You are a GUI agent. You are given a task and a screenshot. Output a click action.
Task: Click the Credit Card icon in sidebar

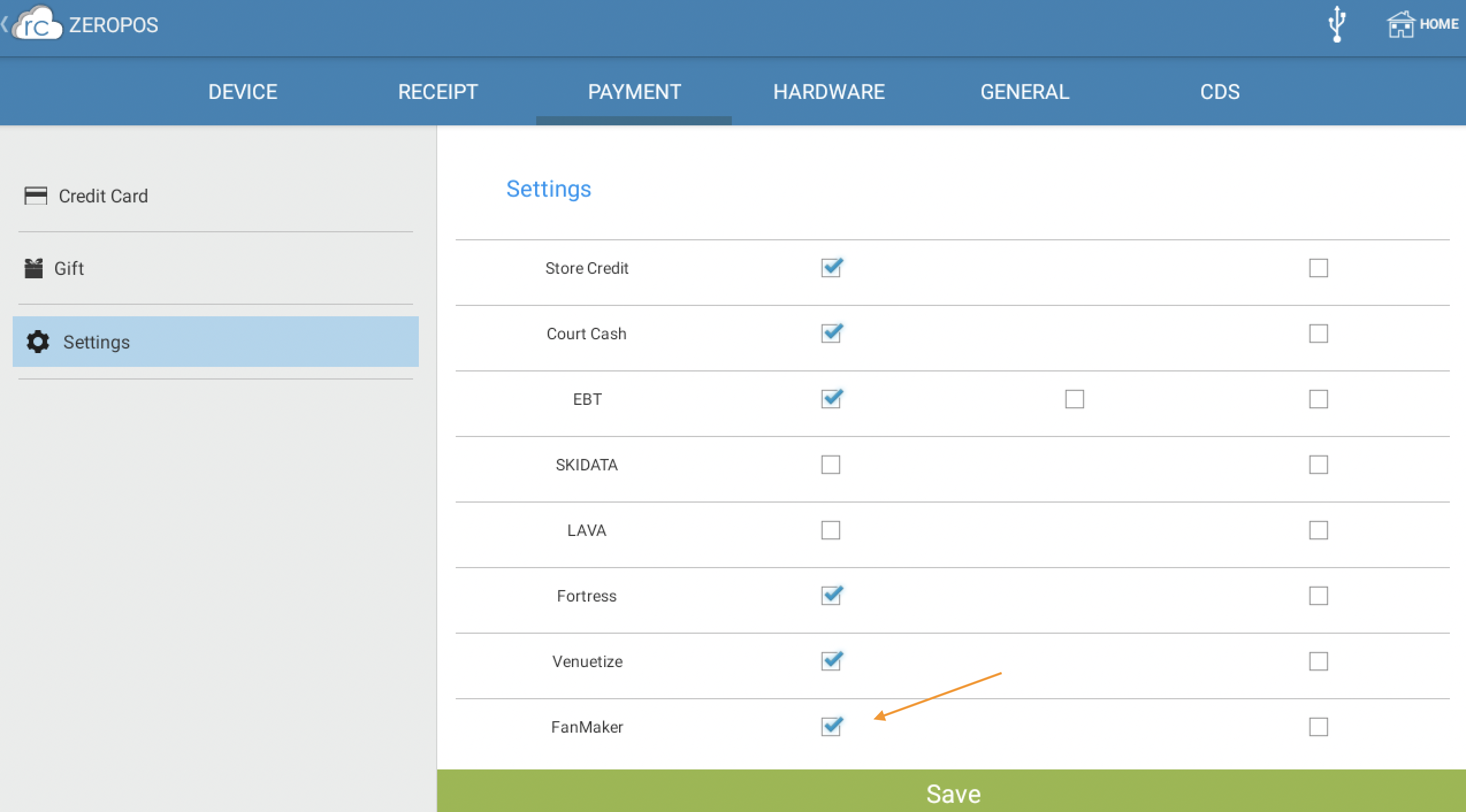[36, 196]
